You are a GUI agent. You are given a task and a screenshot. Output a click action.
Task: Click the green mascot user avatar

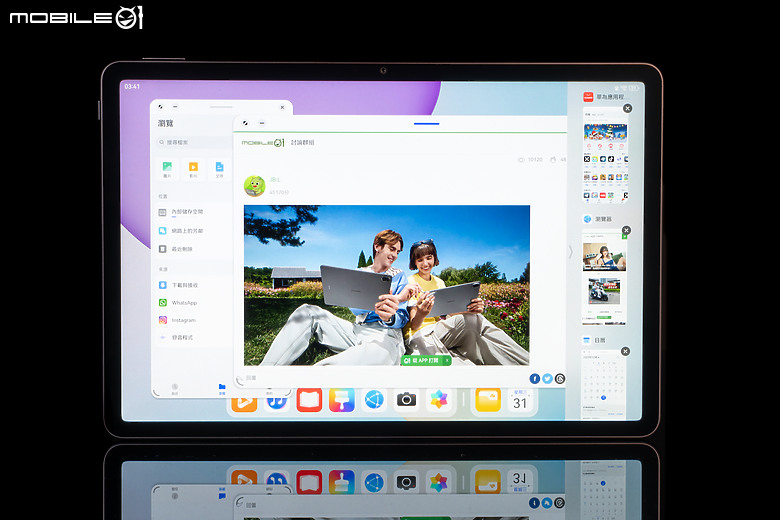point(255,186)
